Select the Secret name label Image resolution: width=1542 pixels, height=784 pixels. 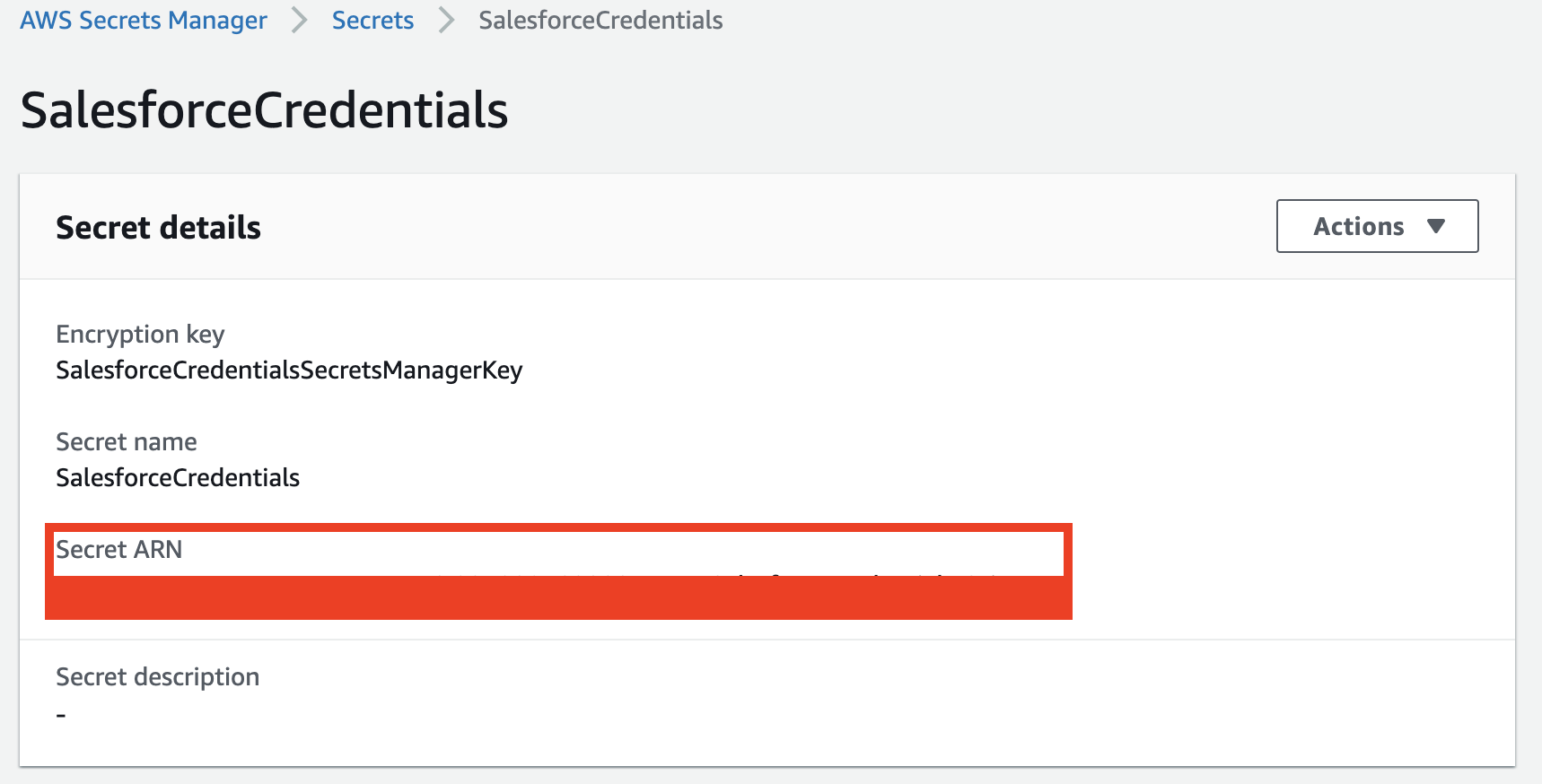[x=127, y=441]
